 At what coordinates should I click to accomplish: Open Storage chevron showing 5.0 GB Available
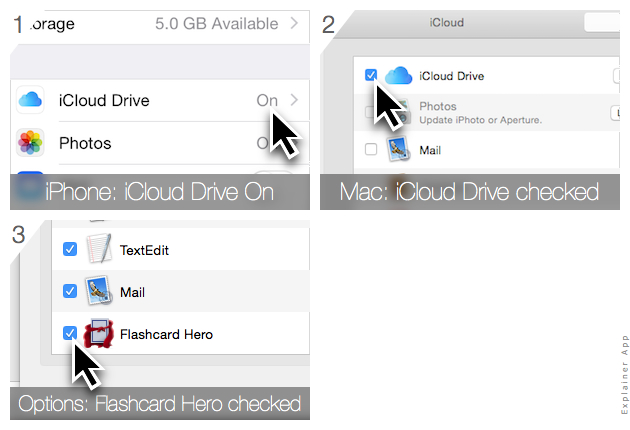(x=294, y=23)
